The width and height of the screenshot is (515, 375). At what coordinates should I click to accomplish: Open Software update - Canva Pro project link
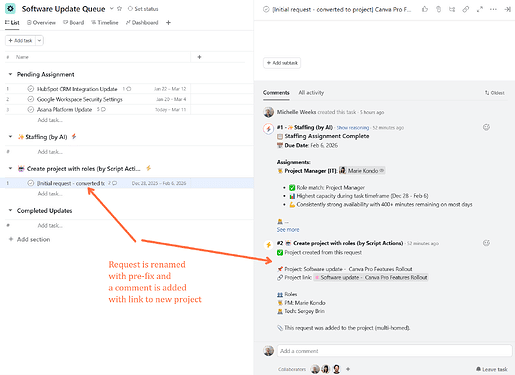[371, 277]
